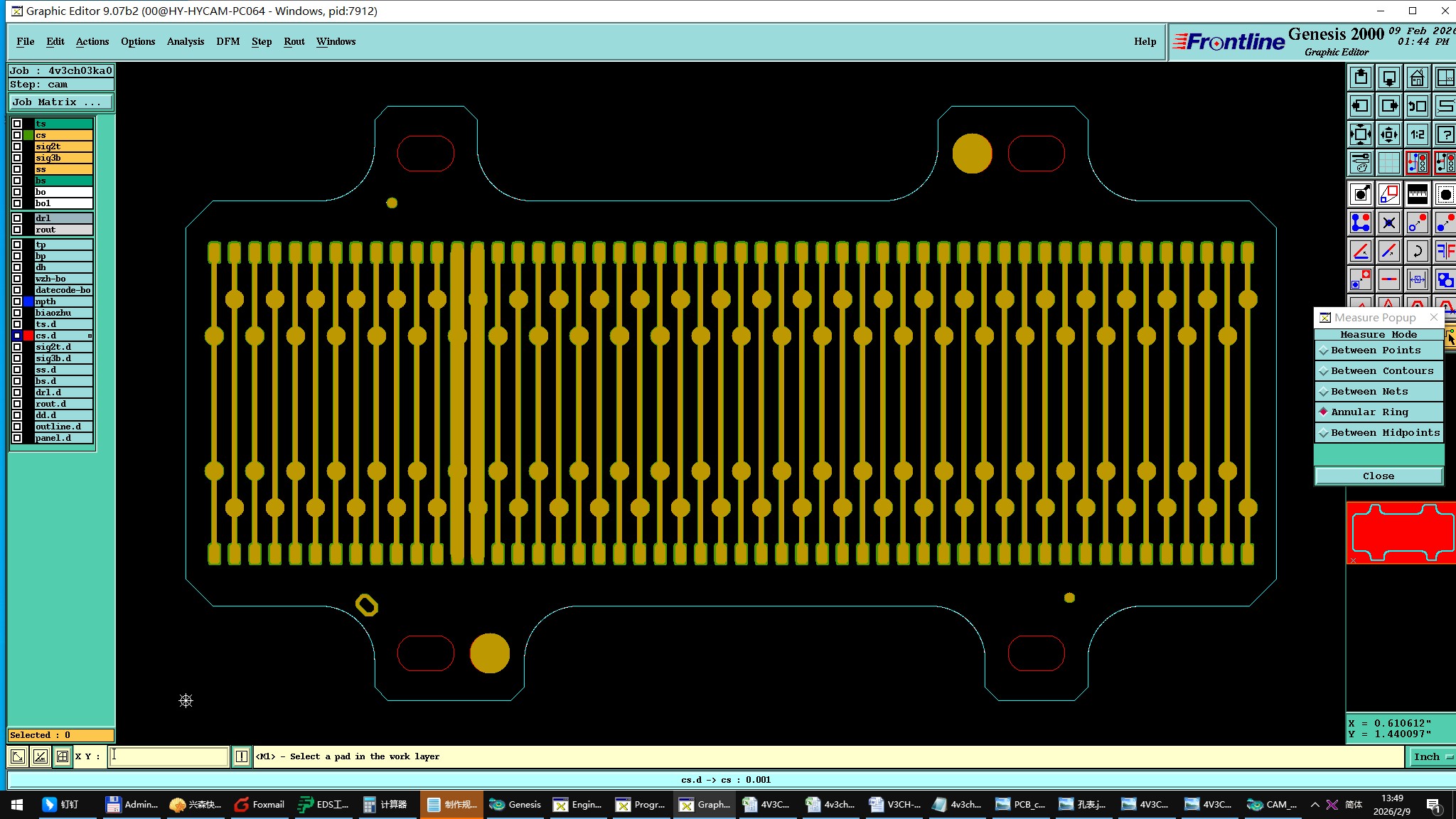This screenshot has height=819, width=1456.
Task: Open the Inch units dropdown
Action: (x=1431, y=757)
